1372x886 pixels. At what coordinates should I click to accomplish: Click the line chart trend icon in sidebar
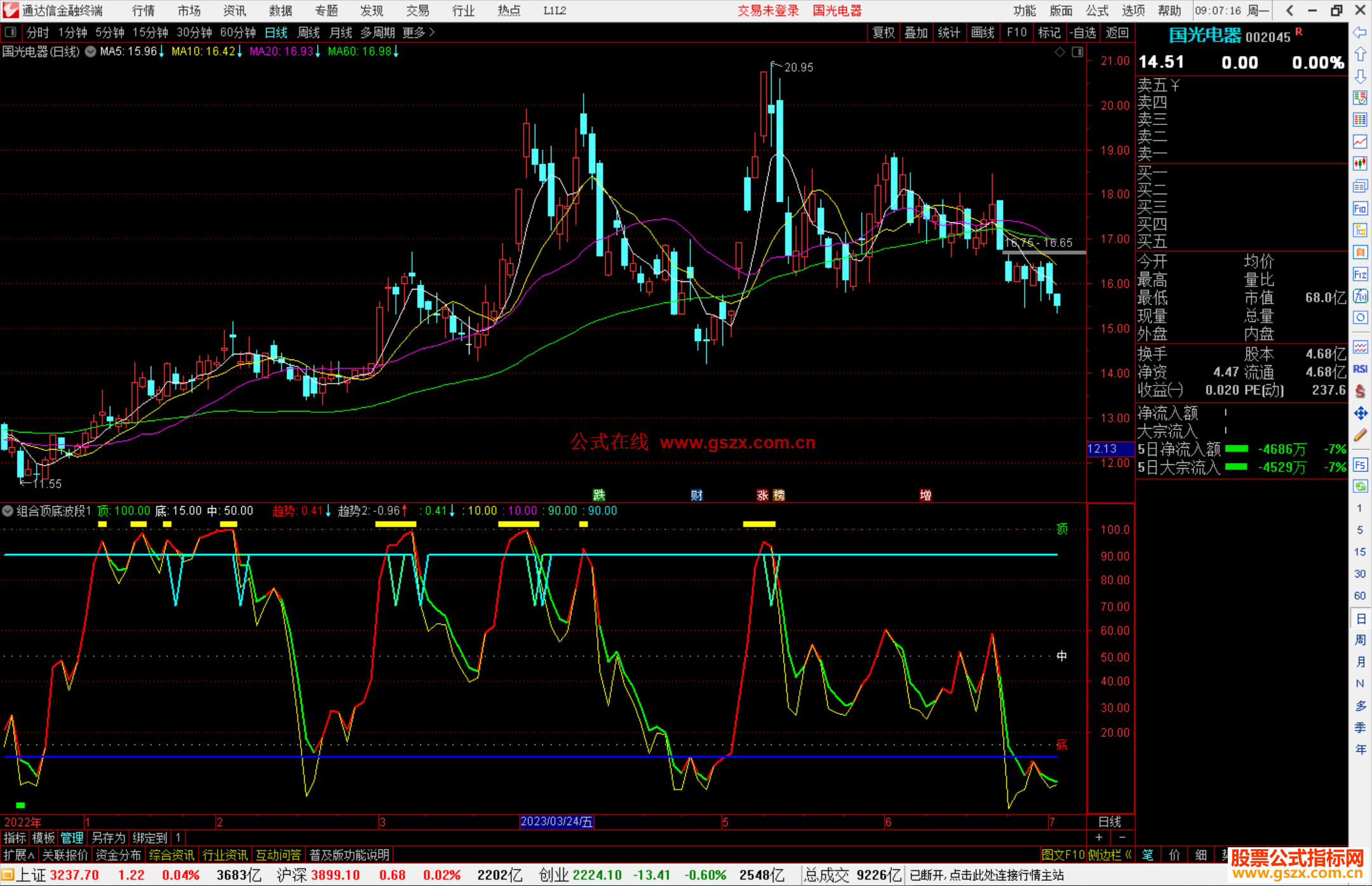tap(1360, 141)
